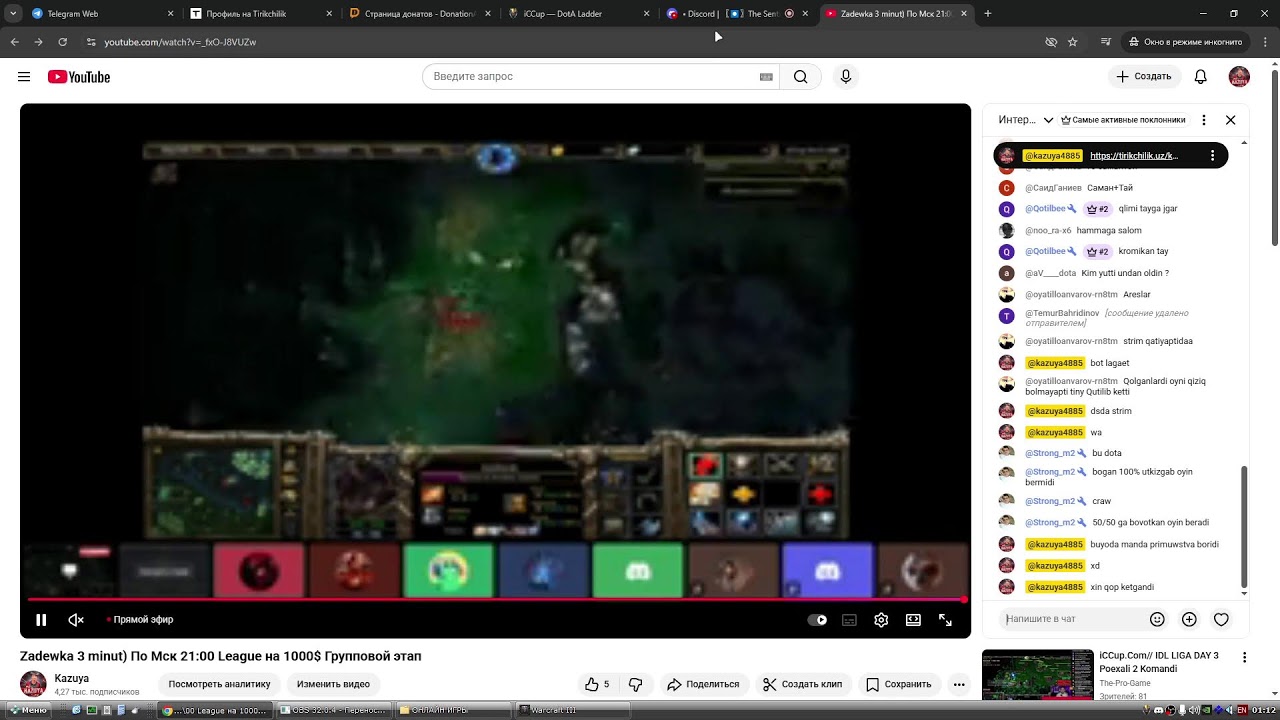Click Посмотреть аналитику button
The height and width of the screenshot is (720, 1280).
[219, 684]
